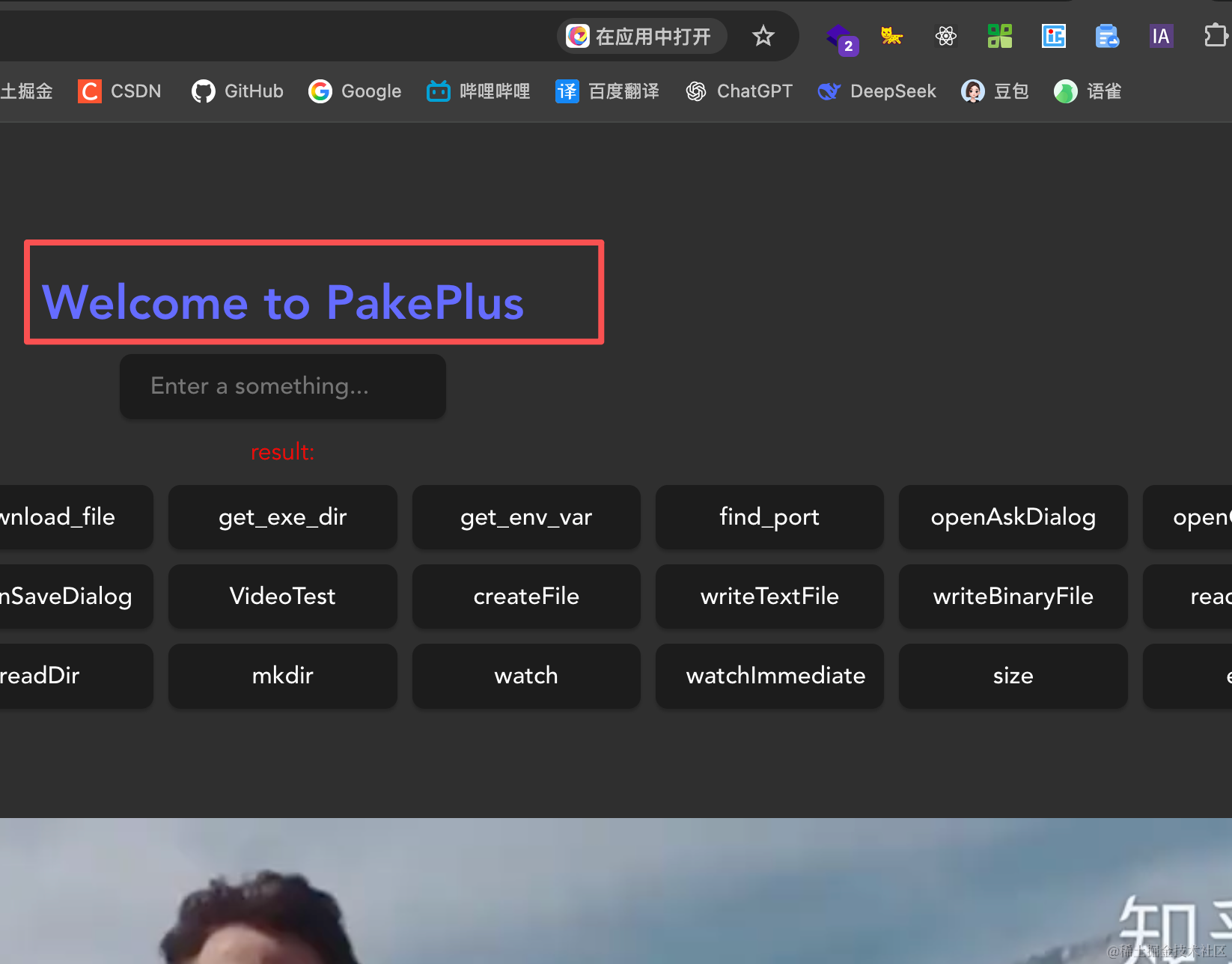Click the openAskDialog button

click(x=1013, y=517)
